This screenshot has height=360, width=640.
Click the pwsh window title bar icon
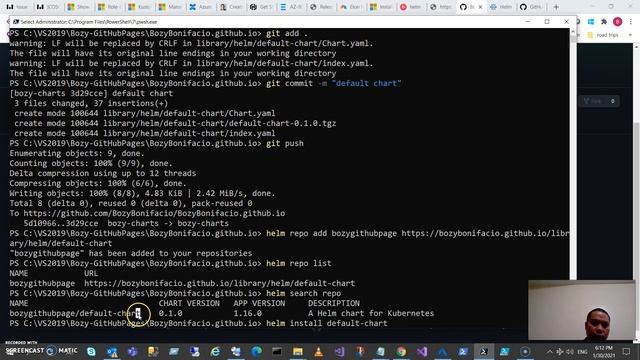[16, 22]
